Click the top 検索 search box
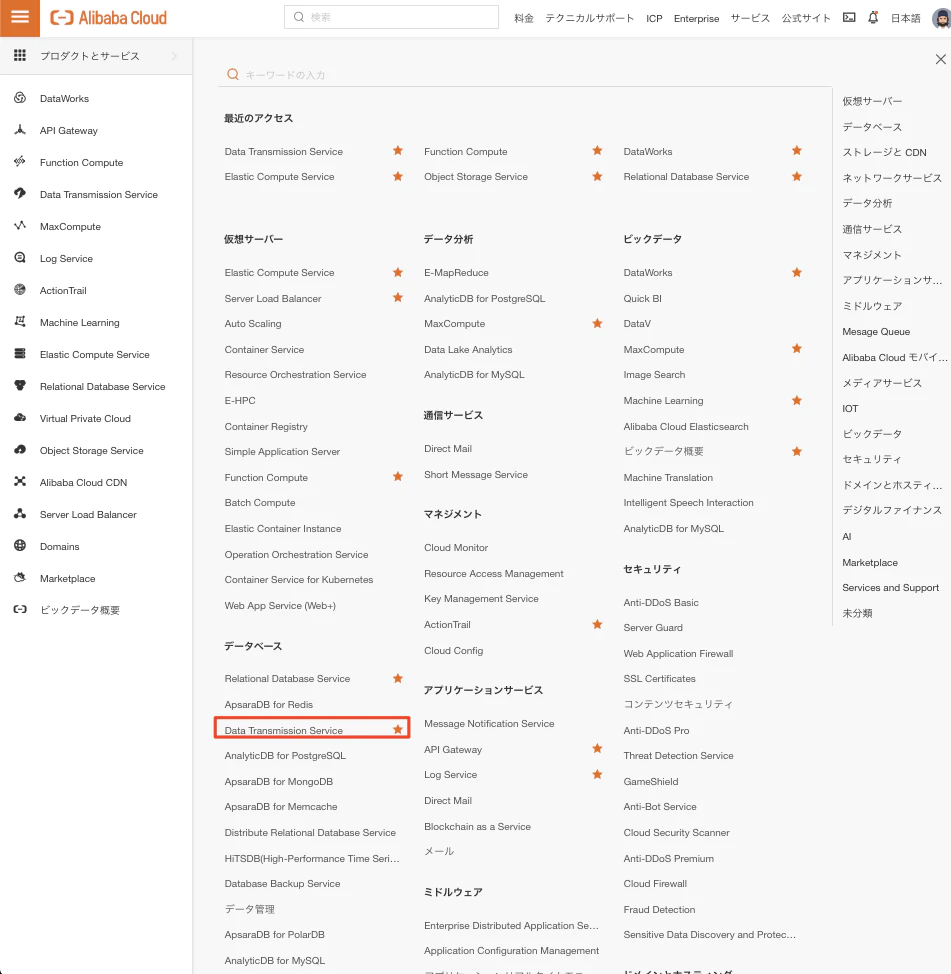This screenshot has height=974, width=951. 391,17
